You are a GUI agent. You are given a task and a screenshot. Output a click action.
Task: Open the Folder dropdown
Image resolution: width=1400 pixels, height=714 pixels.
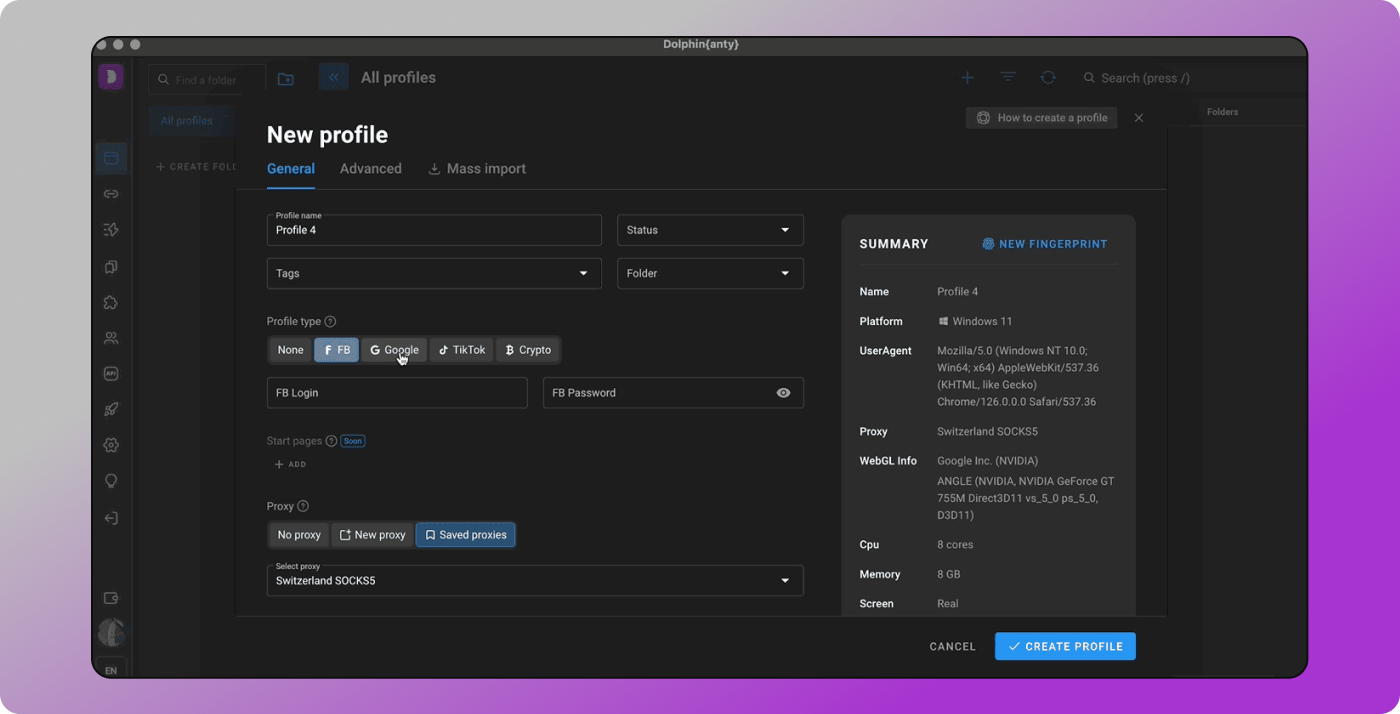(710, 273)
